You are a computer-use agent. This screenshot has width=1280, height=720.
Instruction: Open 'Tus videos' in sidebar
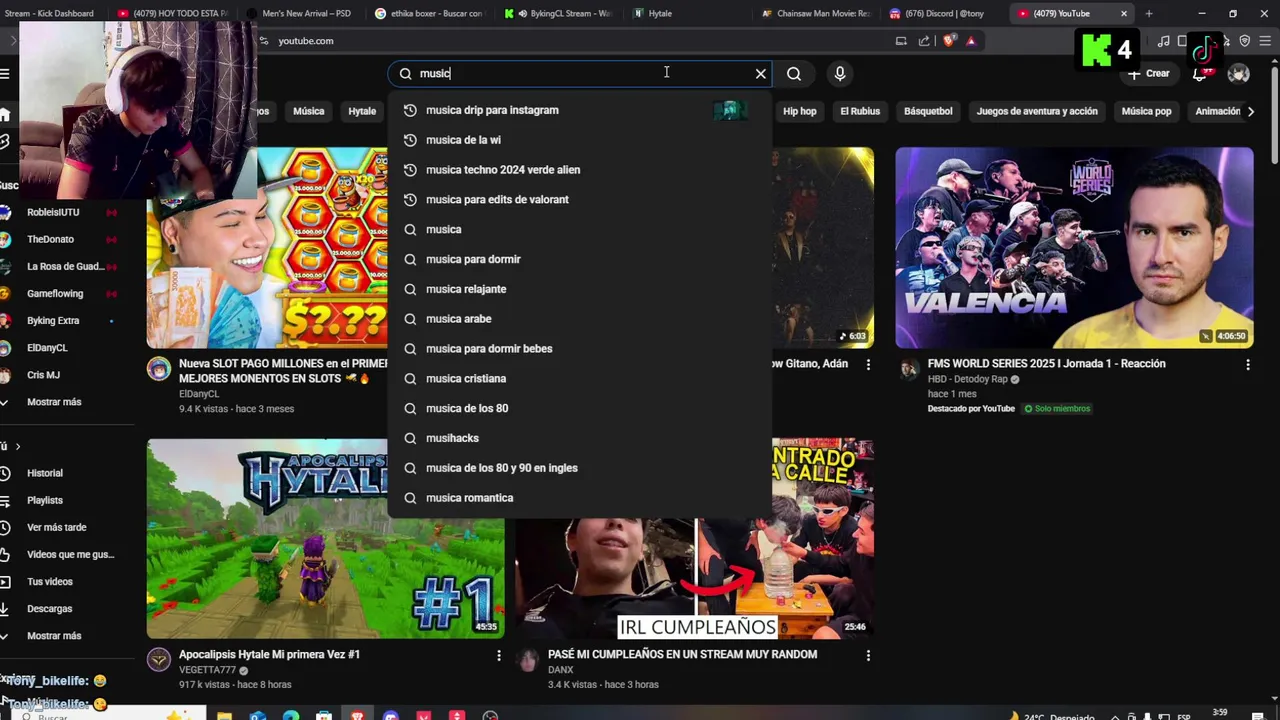(x=50, y=581)
